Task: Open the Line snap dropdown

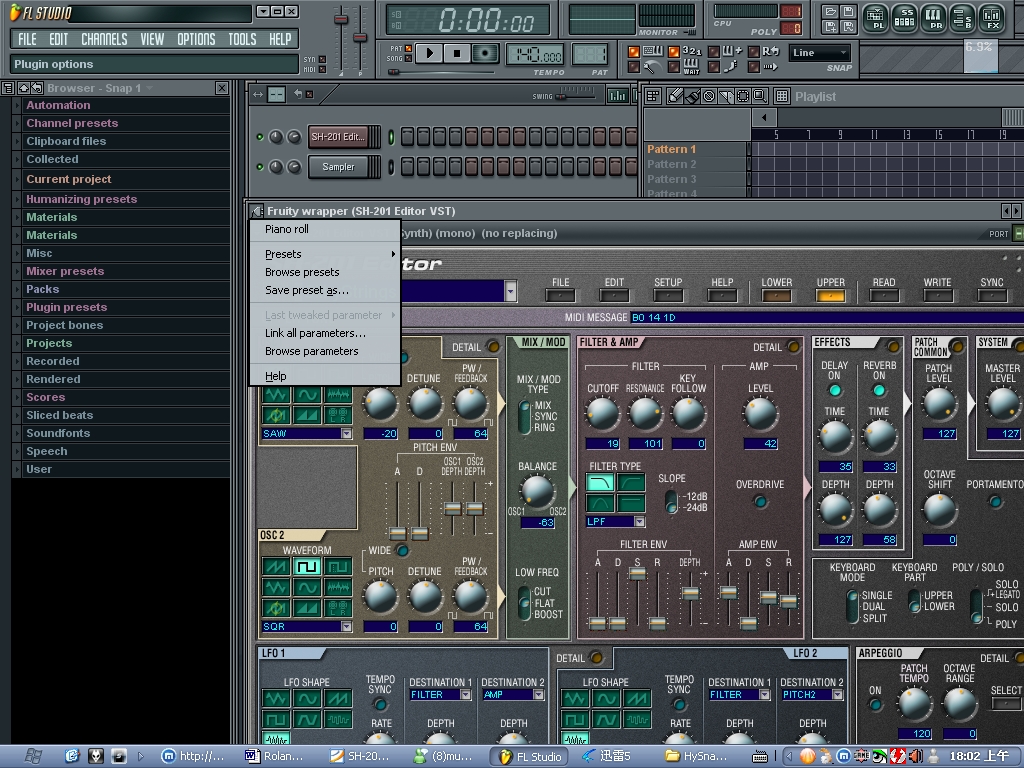Action: (x=820, y=53)
